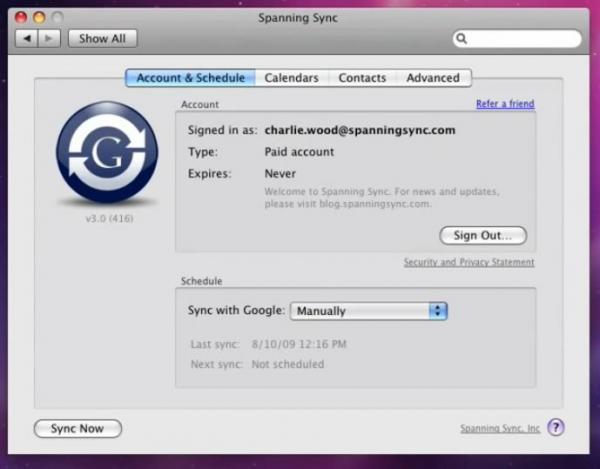The image size is (600, 469).
Task: Open help with the question mark button
Action: (x=556, y=427)
